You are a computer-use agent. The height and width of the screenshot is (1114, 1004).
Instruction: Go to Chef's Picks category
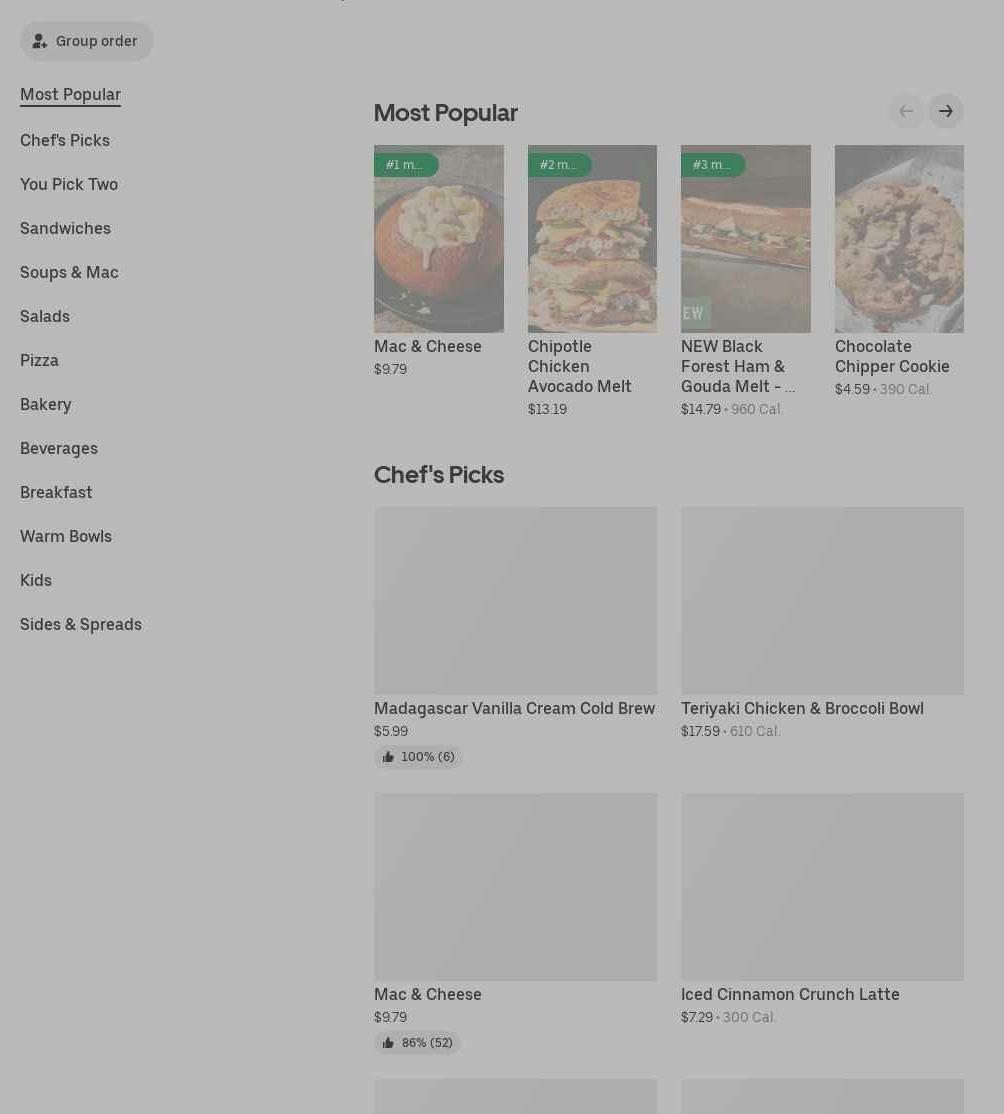65,140
